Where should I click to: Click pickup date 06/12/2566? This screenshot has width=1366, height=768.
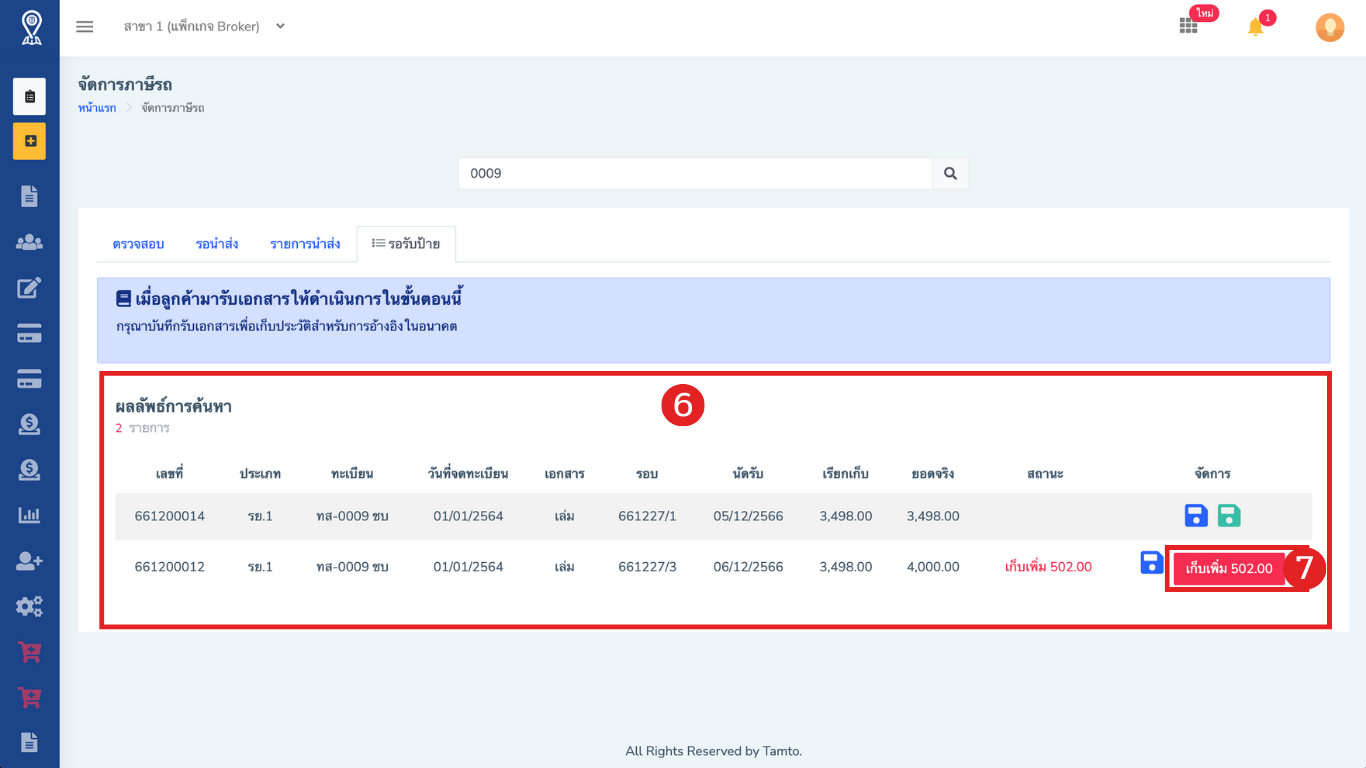pos(748,567)
